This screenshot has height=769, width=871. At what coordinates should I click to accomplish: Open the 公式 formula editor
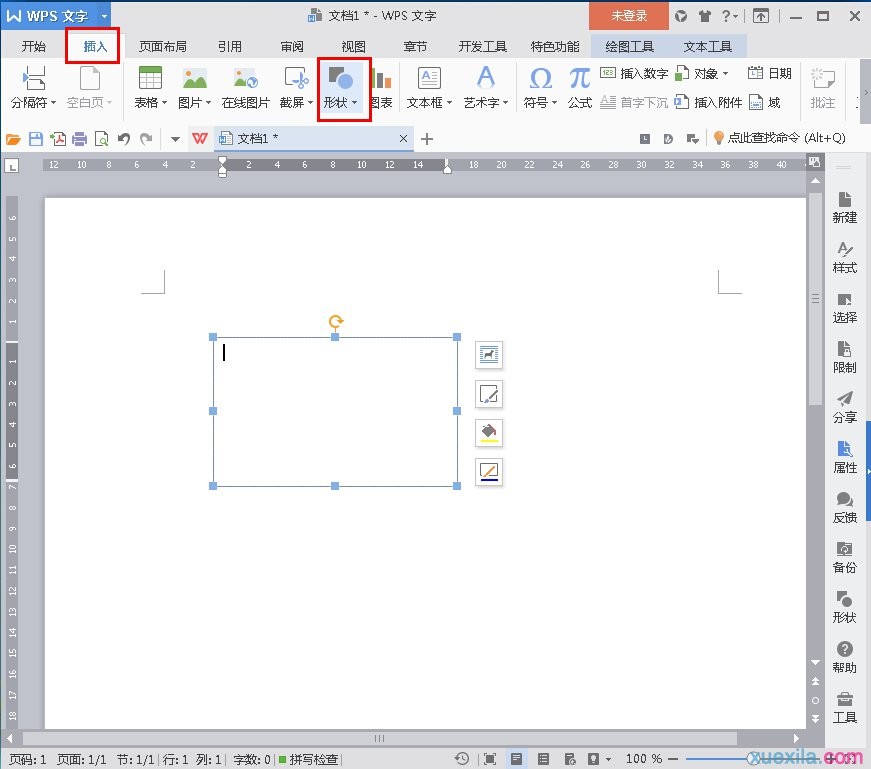[x=579, y=87]
